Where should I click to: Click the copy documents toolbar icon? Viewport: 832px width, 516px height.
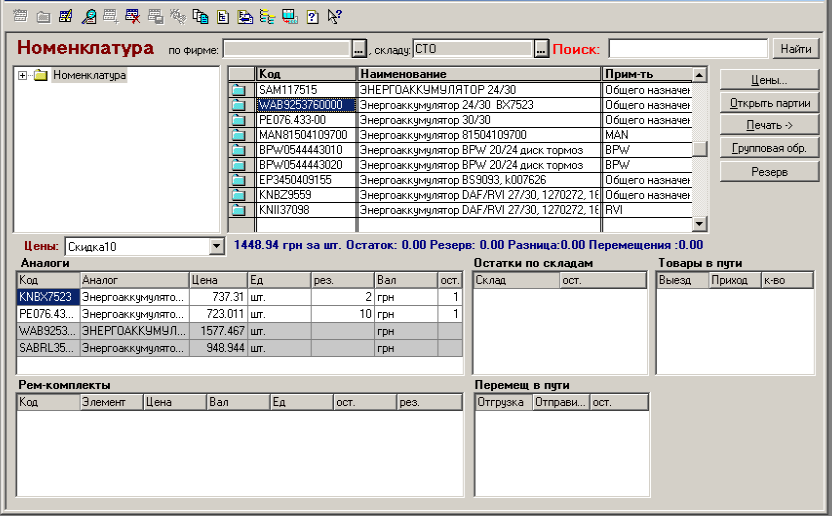199,16
